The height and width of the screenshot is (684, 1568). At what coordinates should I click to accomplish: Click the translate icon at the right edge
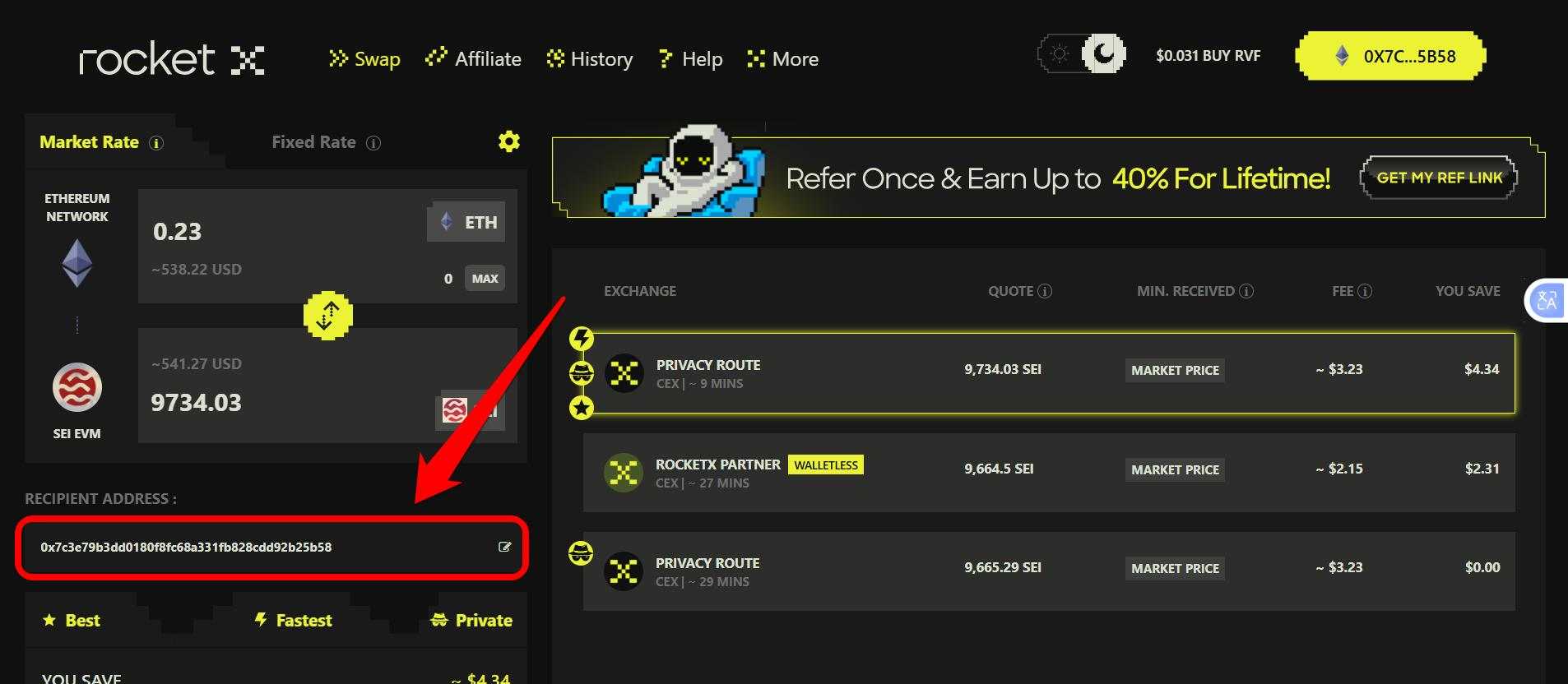(x=1547, y=300)
